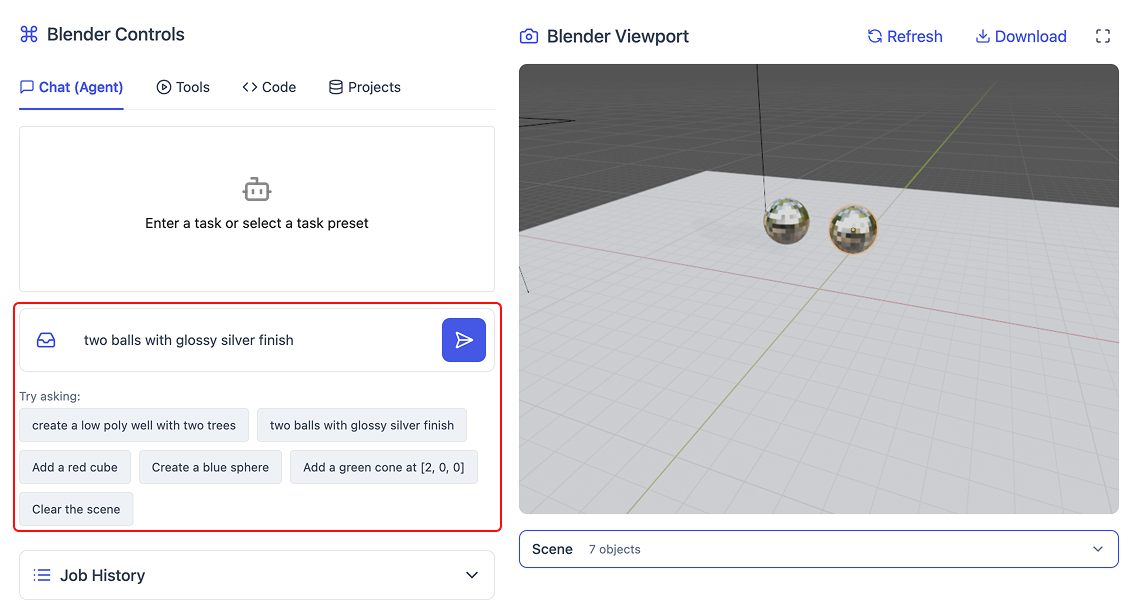Click the selected right sphere in the viewport
The image size is (1136, 614).
[853, 229]
